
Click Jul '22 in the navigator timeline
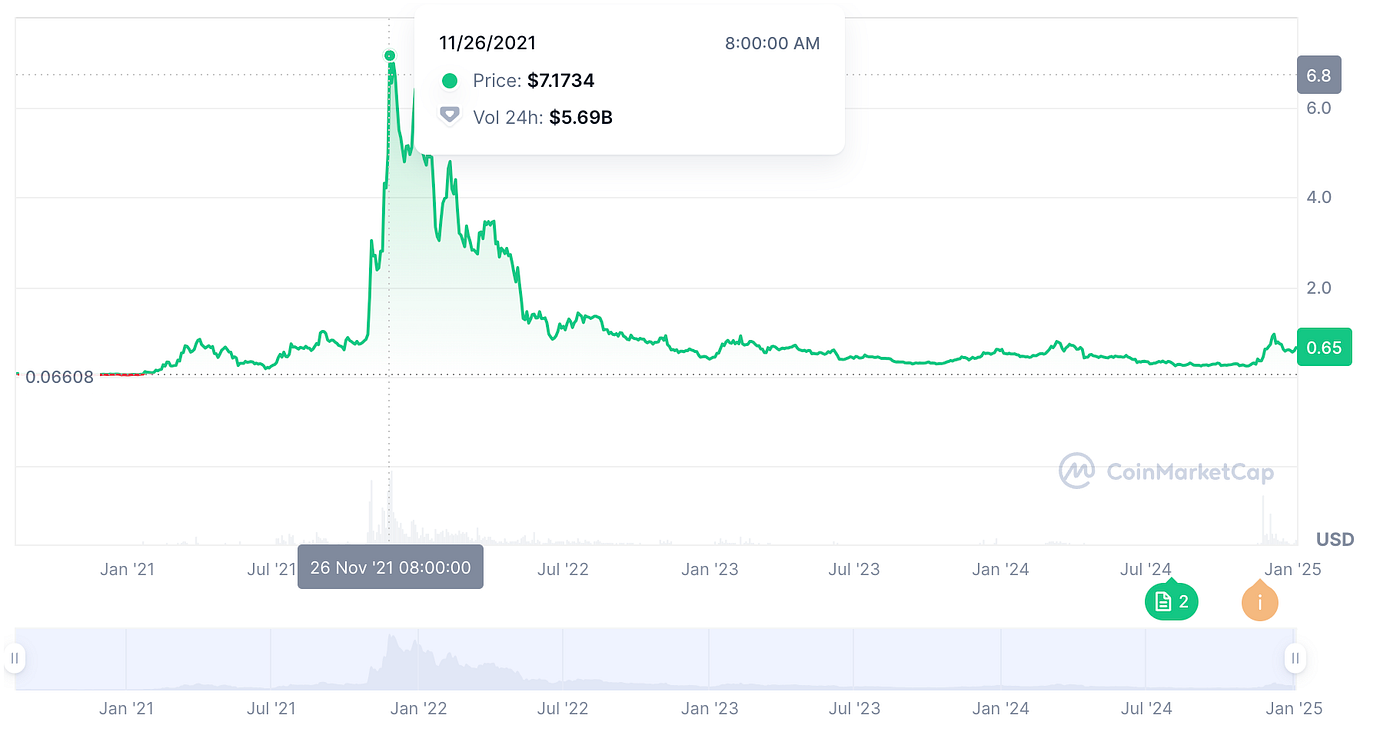tap(563, 708)
